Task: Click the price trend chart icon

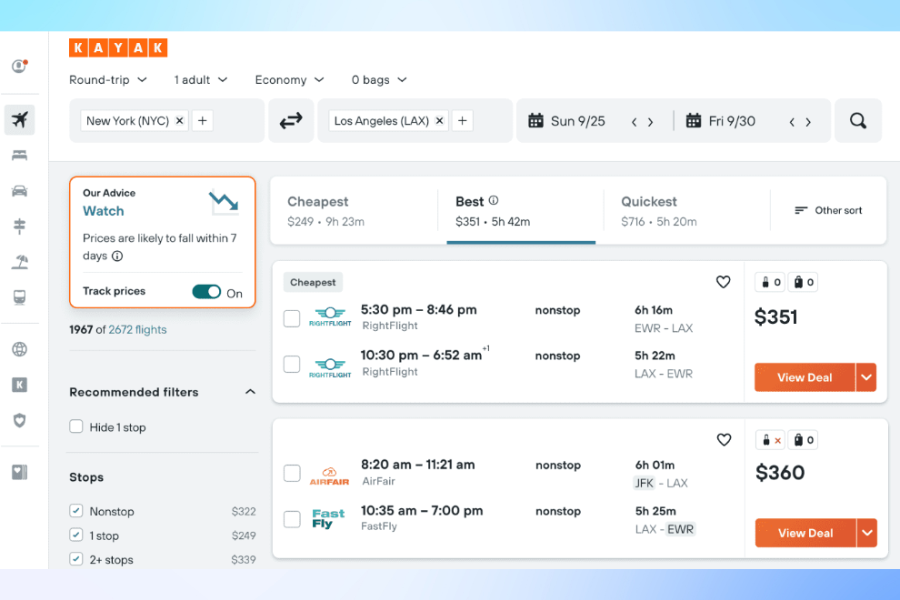Action: (x=224, y=202)
